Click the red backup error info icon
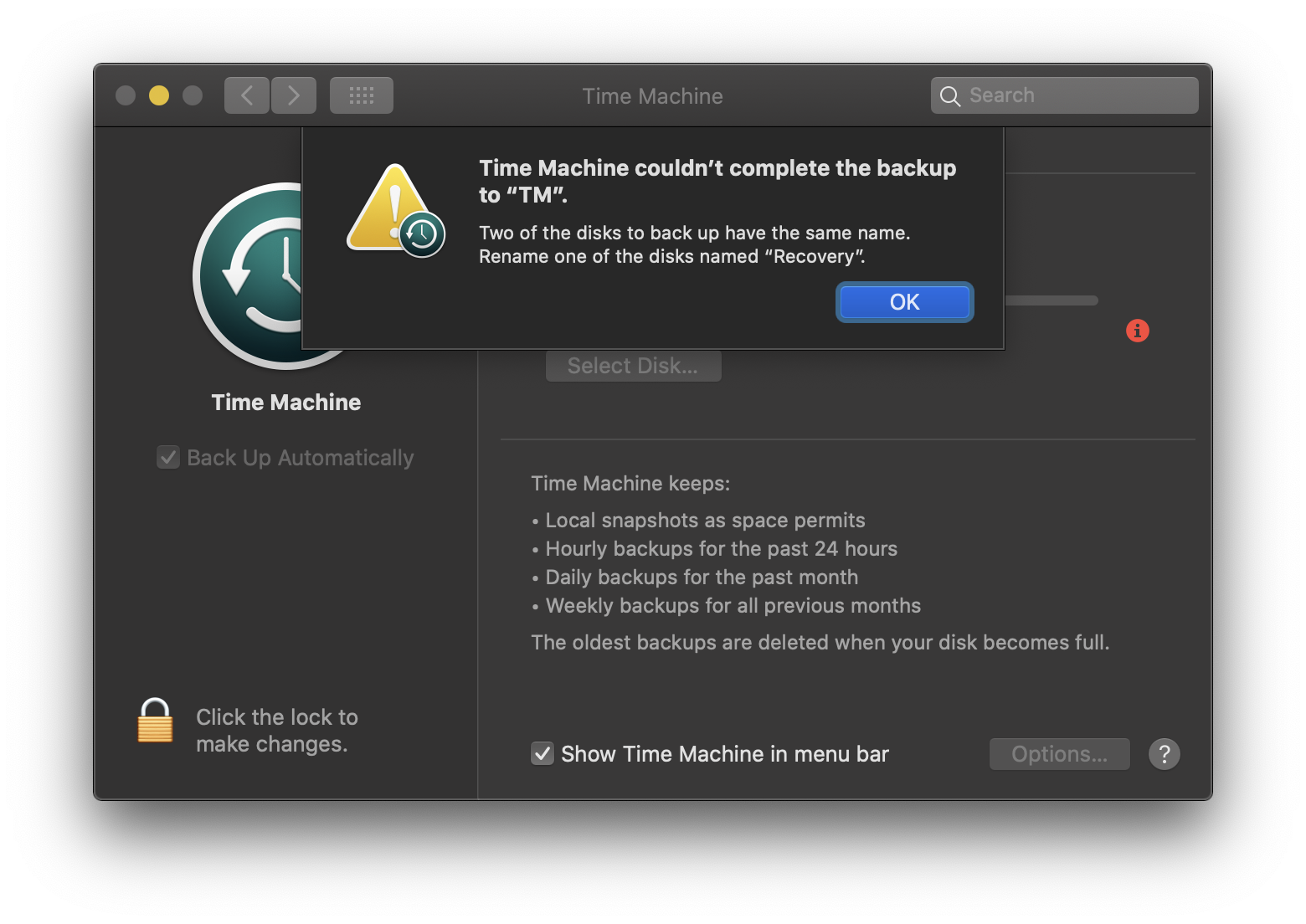Image resolution: width=1306 pixels, height=924 pixels. (x=1137, y=331)
